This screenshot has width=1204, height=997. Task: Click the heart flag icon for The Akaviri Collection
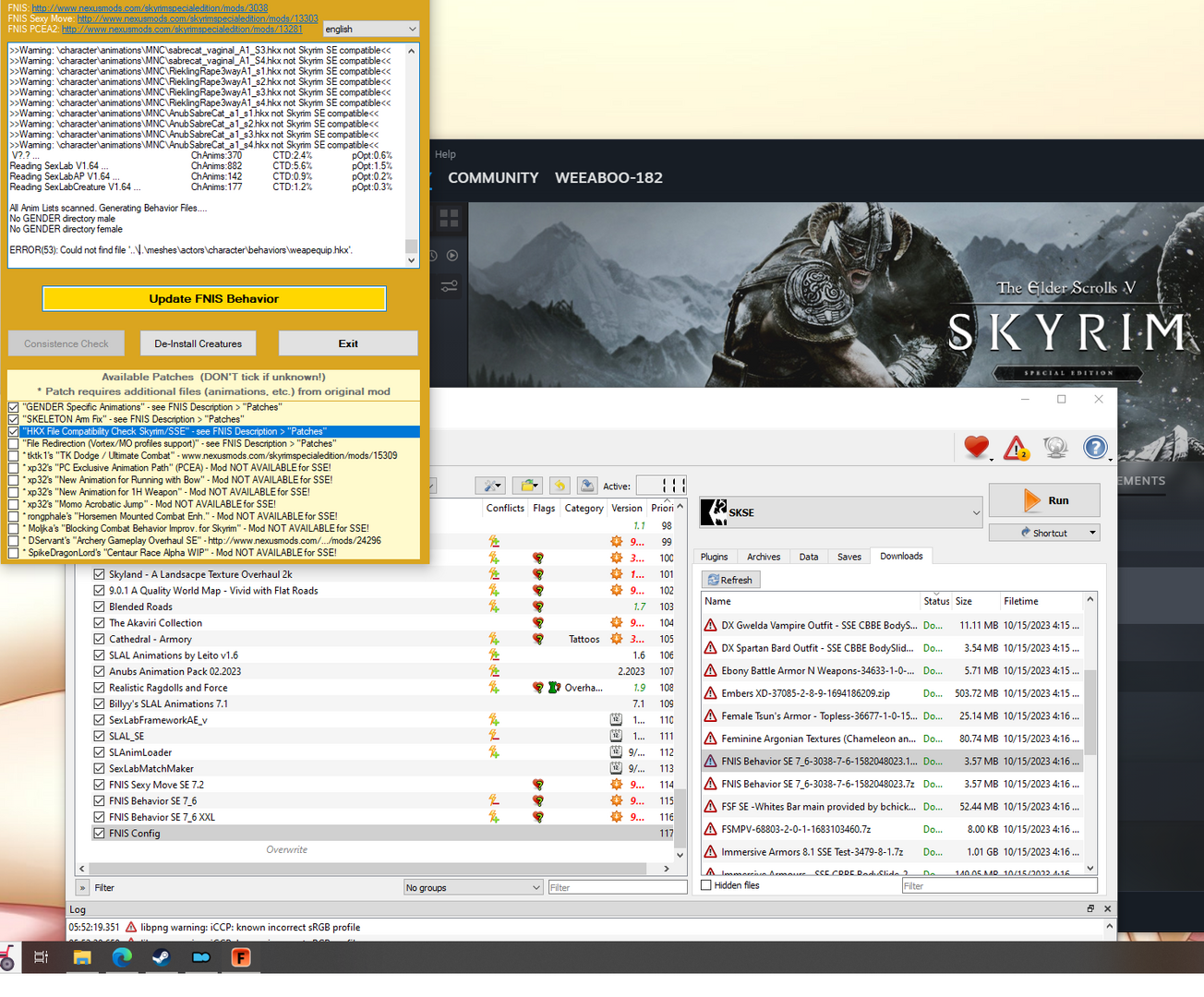coord(537,623)
